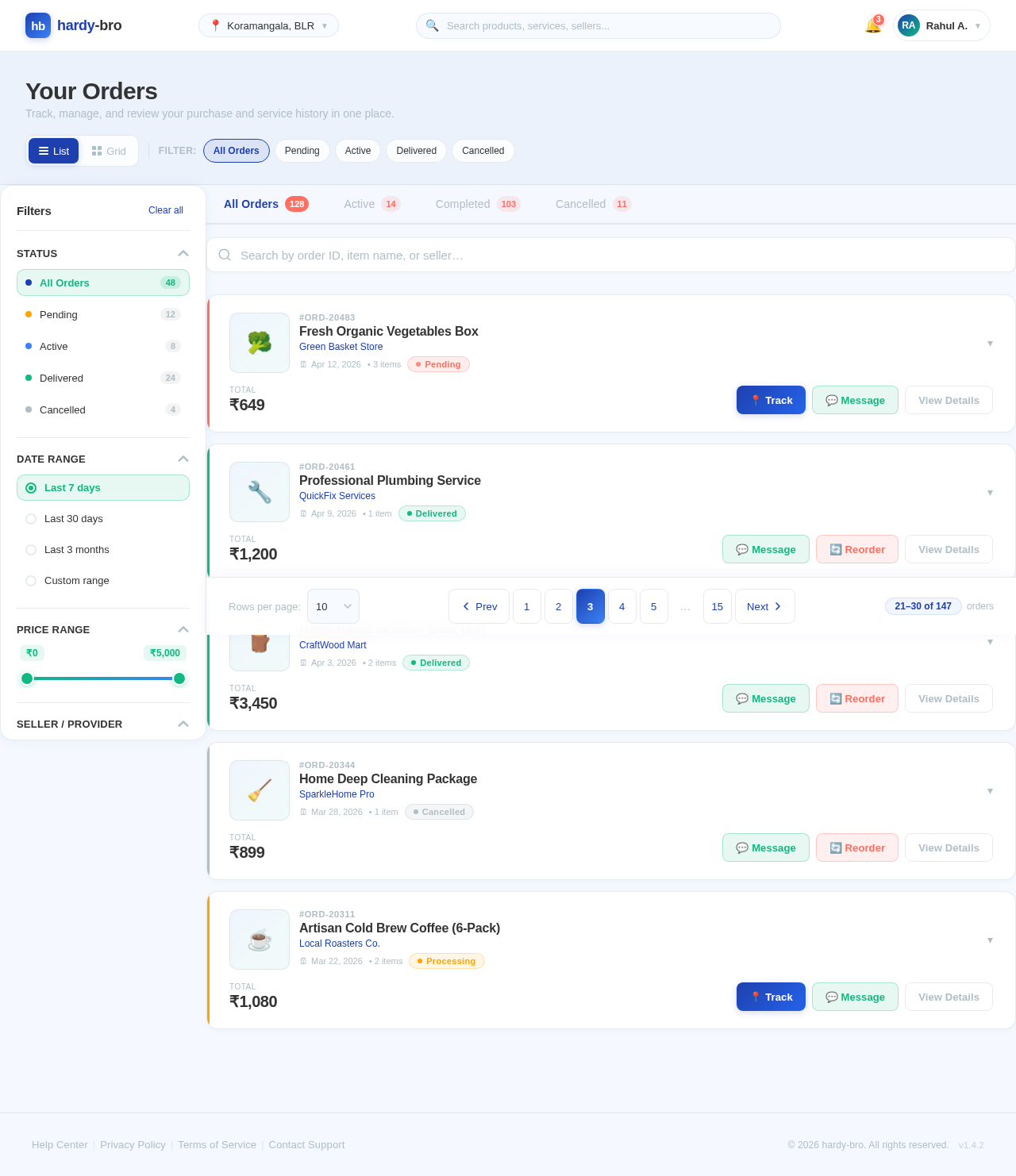Select All Orders status in sidebar
This screenshot has height=1176, width=1016.
pyautogui.click(x=103, y=282)
